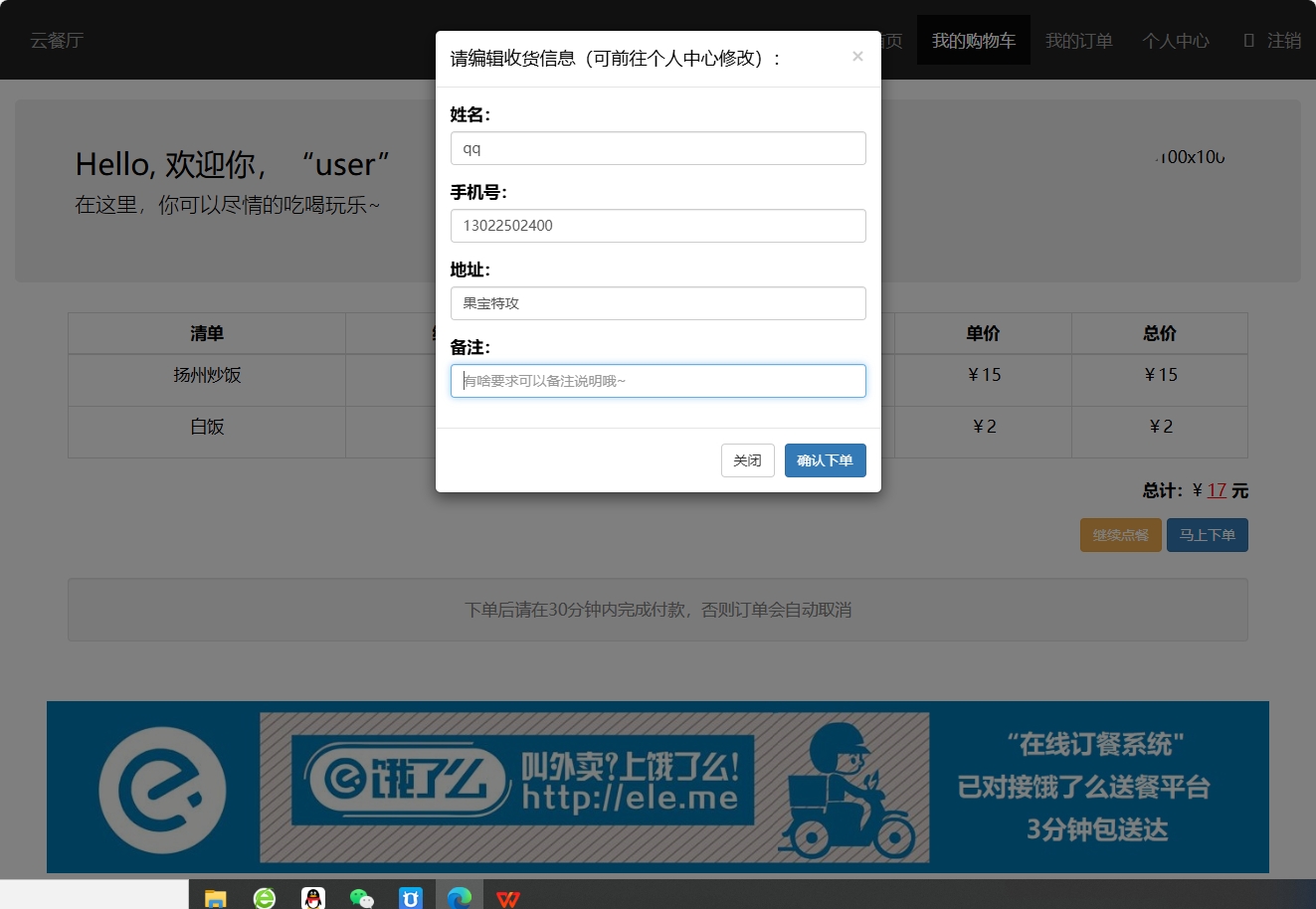1316x909 pixels.
Task: Dismiss the dialog with the X icon
Action: [857, 56]
